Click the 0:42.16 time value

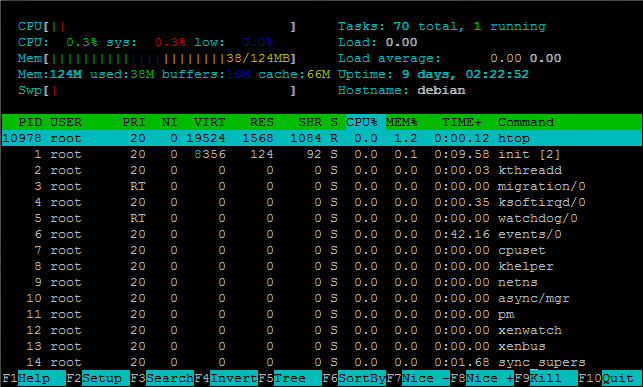tap(462, 234)
